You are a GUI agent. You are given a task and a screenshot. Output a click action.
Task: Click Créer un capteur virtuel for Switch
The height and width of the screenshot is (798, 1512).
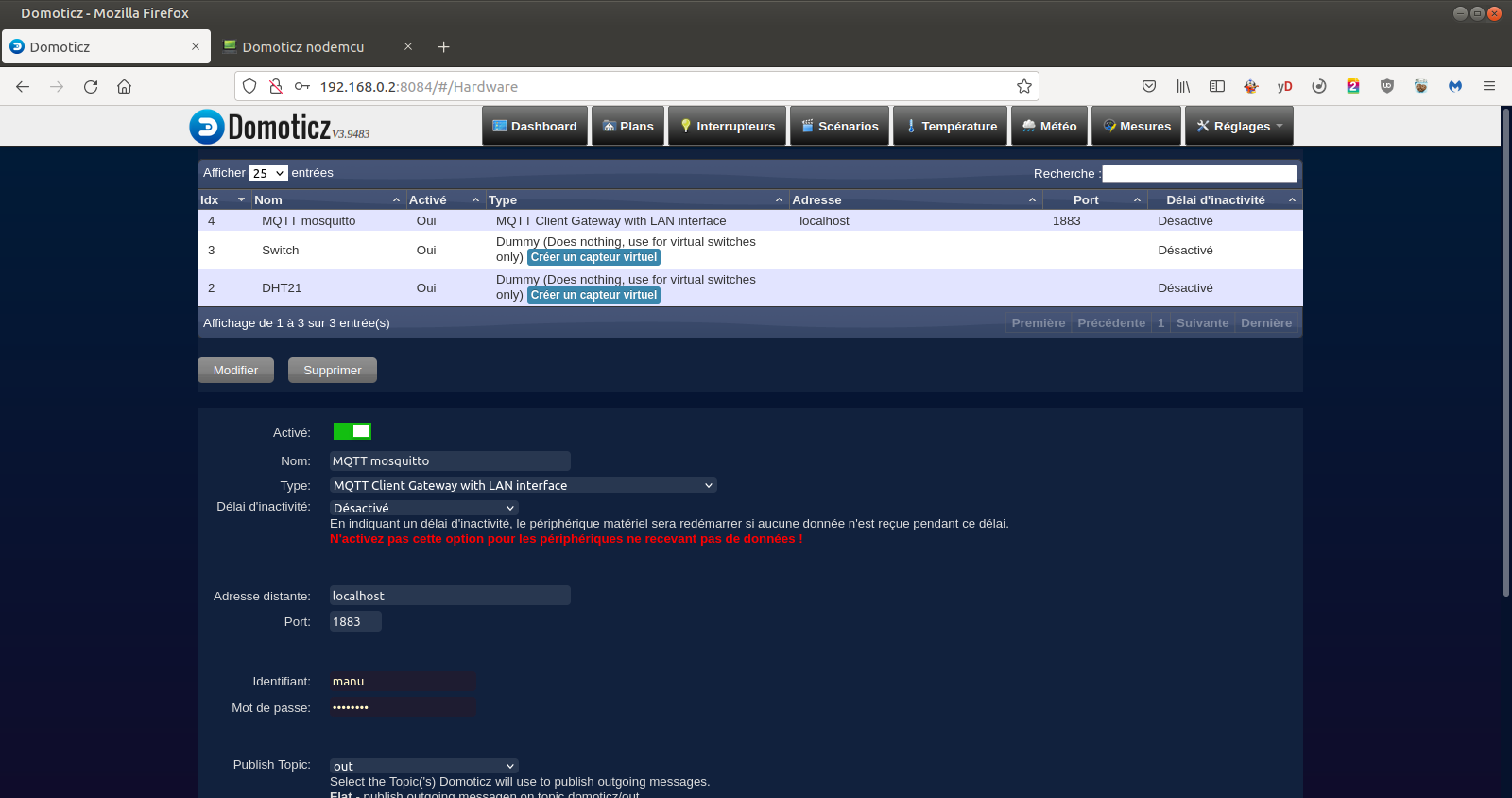(x=593, y=257)
